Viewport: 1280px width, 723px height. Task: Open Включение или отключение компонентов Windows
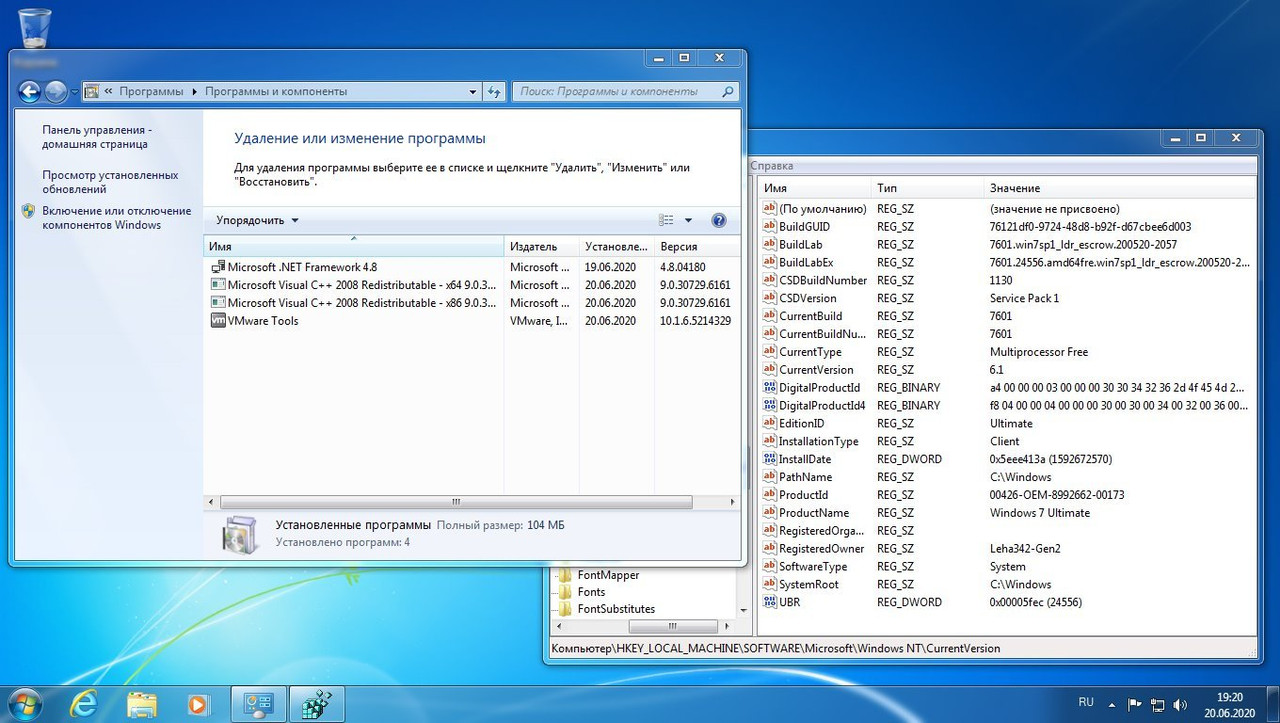tap(116, 218)
